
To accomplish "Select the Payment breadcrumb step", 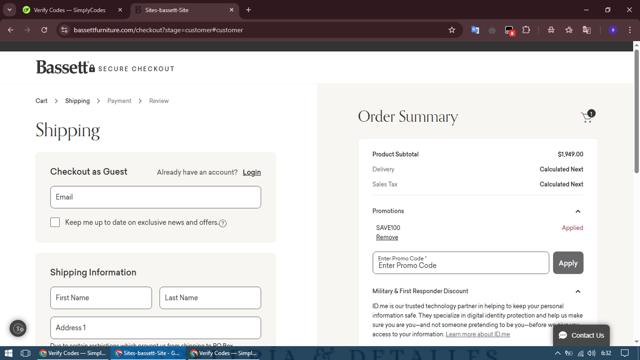I will pyautogui.click(x=119, y=101).
